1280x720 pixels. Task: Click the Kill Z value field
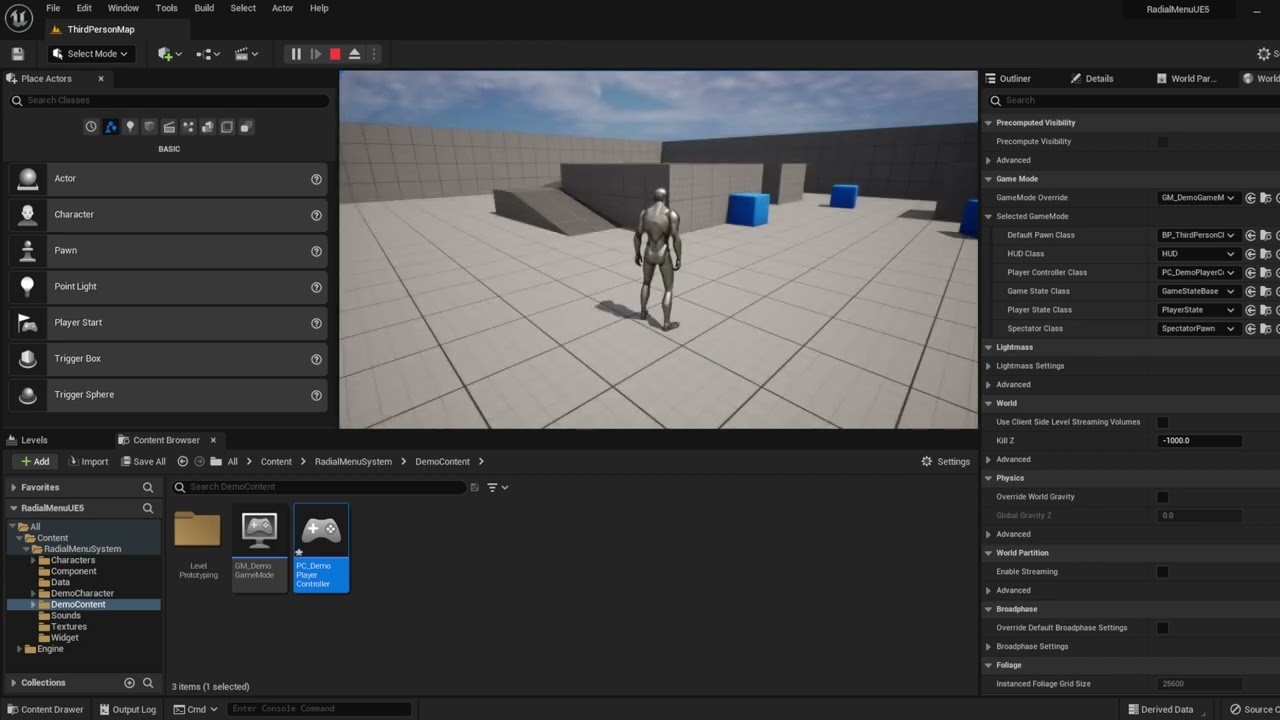(x=1199, y=441)
